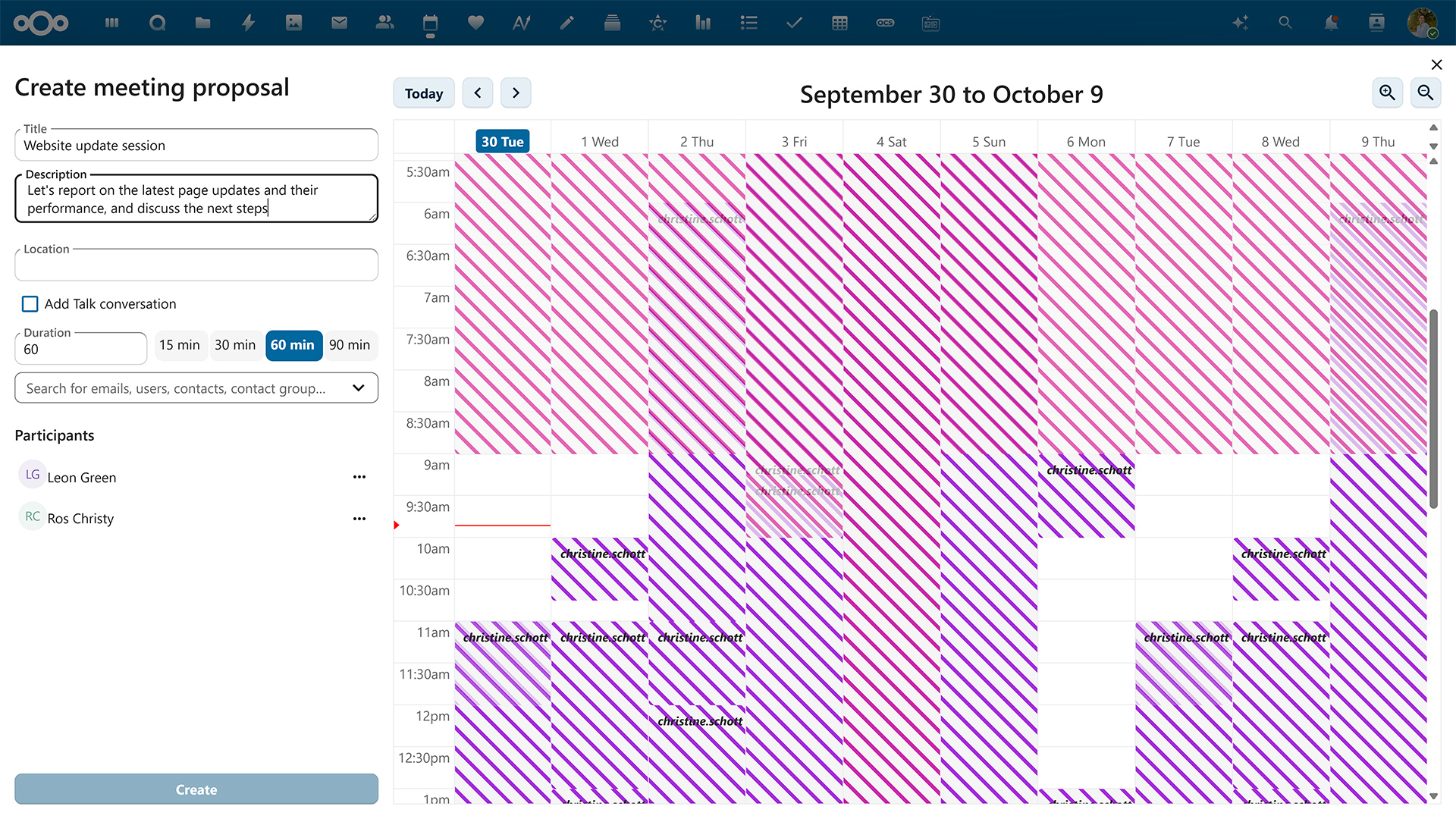Open the Deck app icon

[x=612, y=23]
